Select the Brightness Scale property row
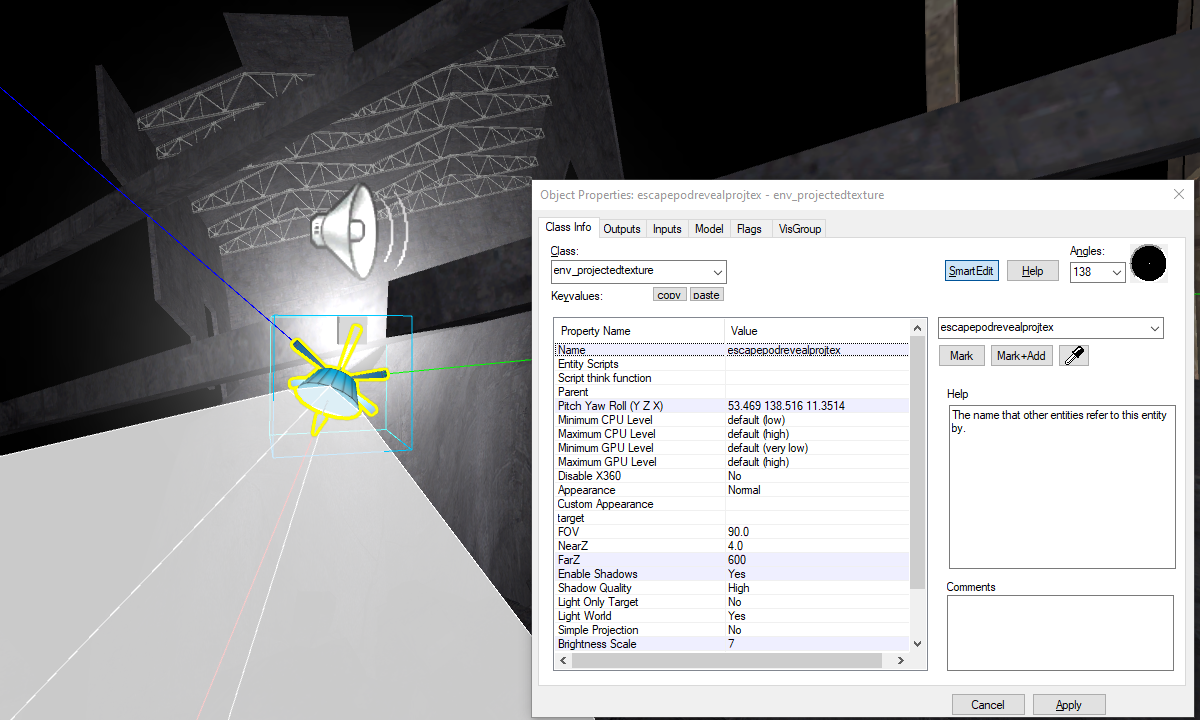The height and width of the screenshot is (720, 1200). (x=732, y=644)
